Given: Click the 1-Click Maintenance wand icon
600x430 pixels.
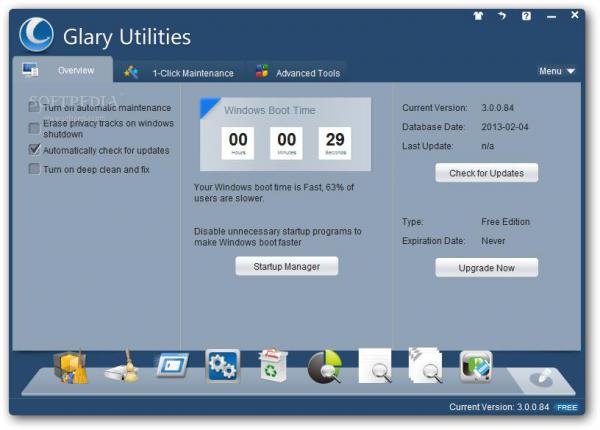Looking at the screenshot, I should tap(131, 72).
